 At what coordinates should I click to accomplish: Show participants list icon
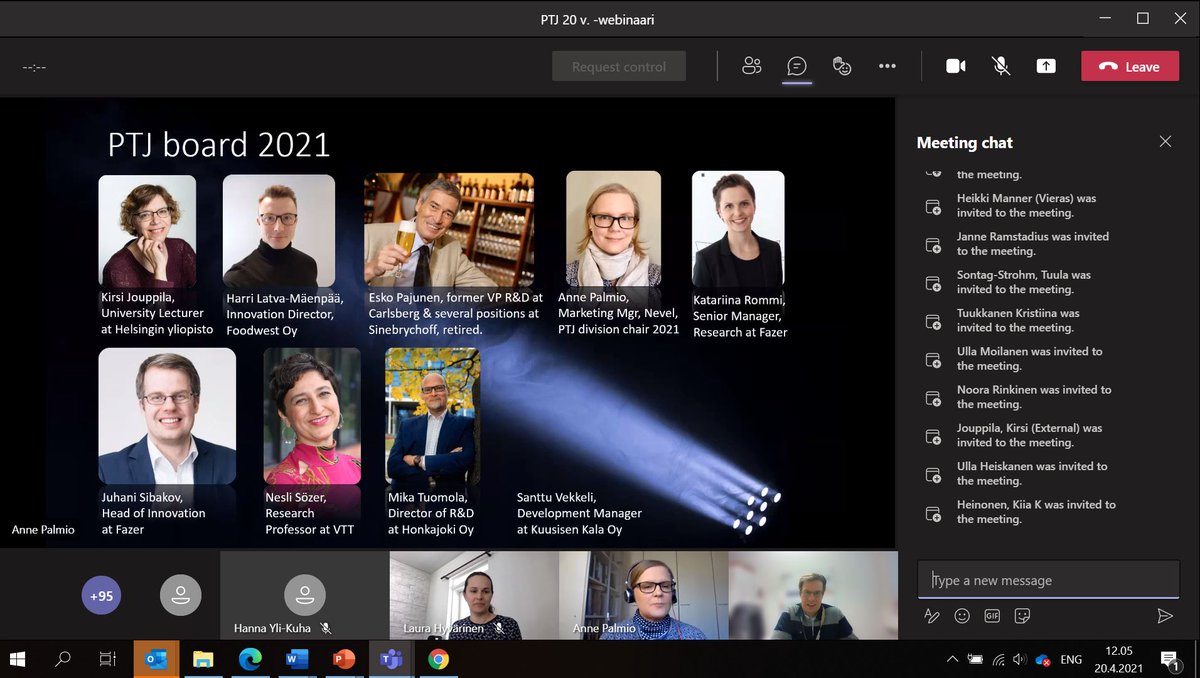pyautogui.click(x=752, y=66)
